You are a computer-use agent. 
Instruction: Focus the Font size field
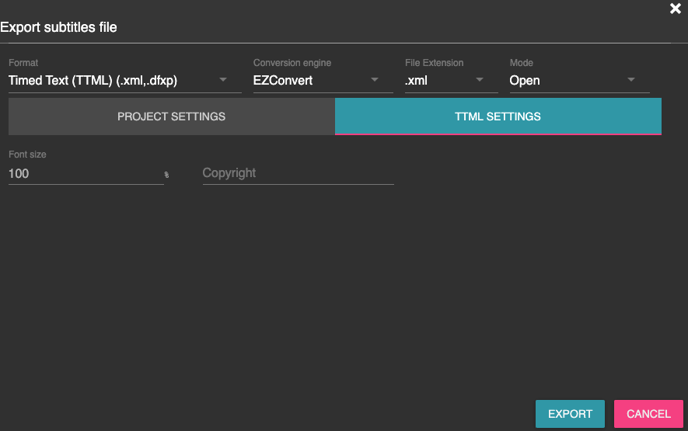click(x=80, y=174)
